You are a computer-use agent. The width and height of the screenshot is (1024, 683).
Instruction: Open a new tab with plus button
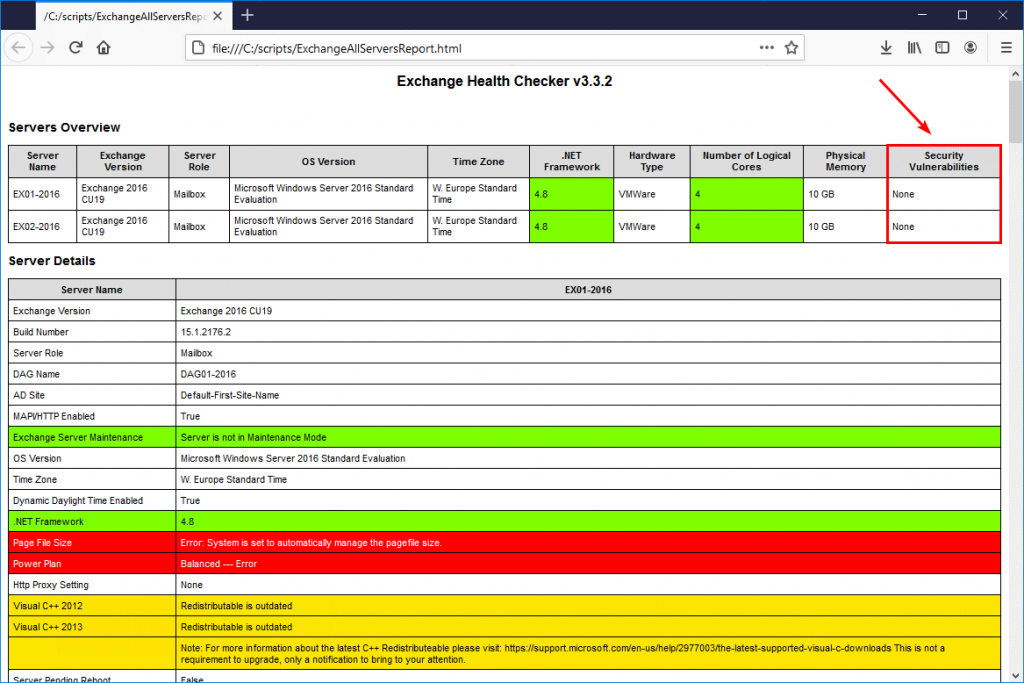[x=248, y=15]
